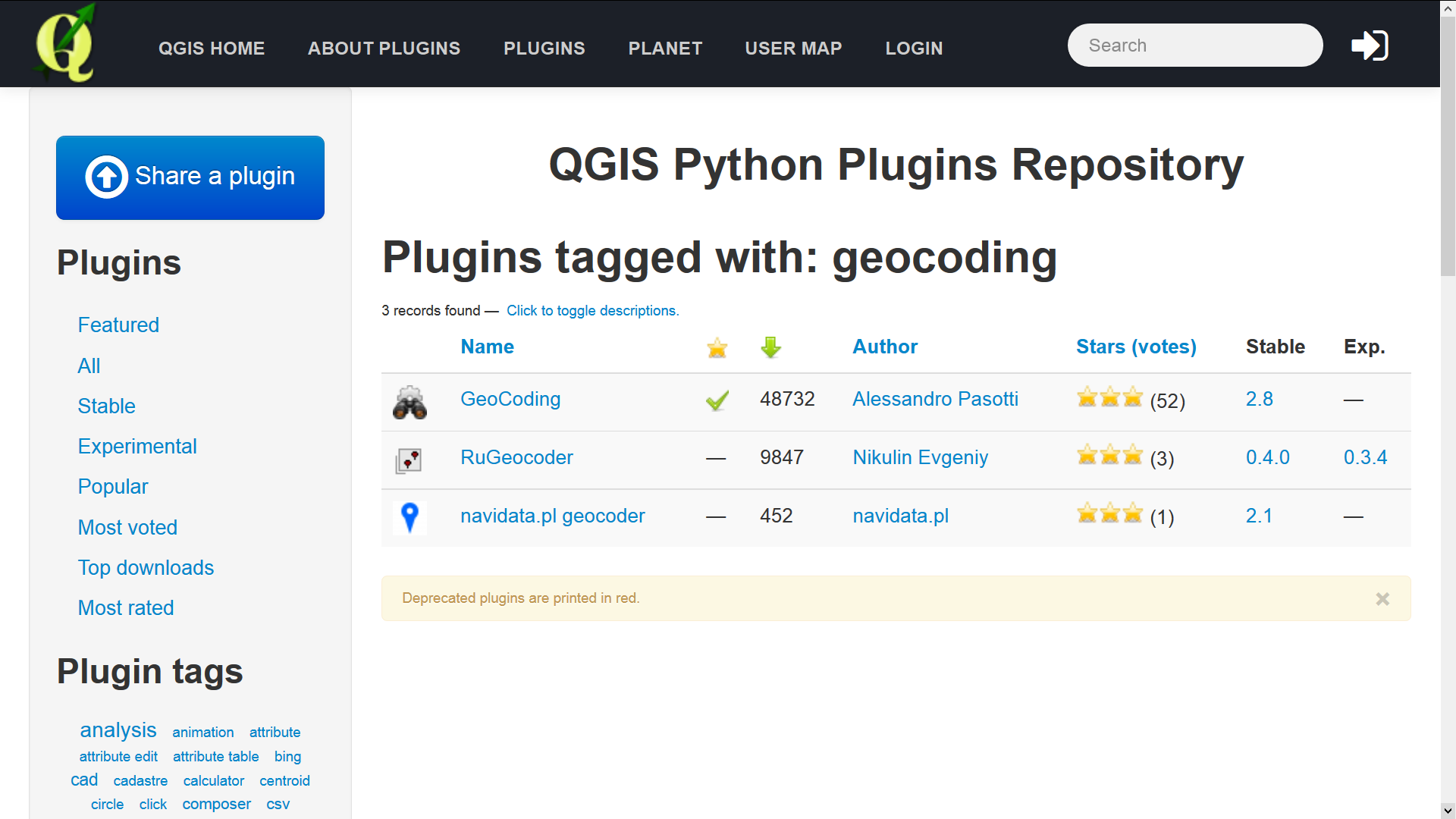Viewport: 1456px width, 819px height.
Task: Open the Featured plugins list
Action: (x=118, y=325)
